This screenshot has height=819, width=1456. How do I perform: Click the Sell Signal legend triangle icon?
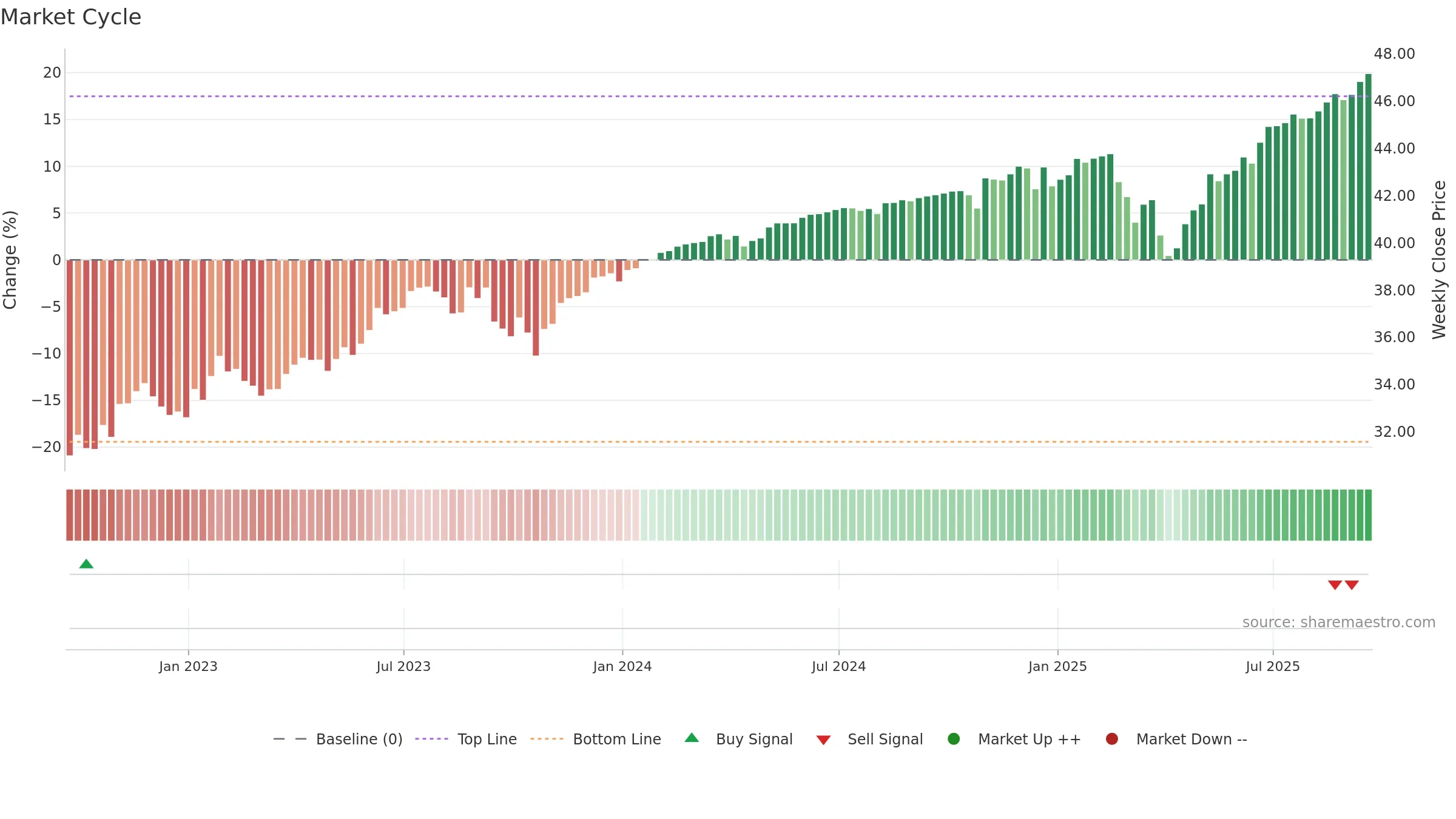tap(823, 740)
